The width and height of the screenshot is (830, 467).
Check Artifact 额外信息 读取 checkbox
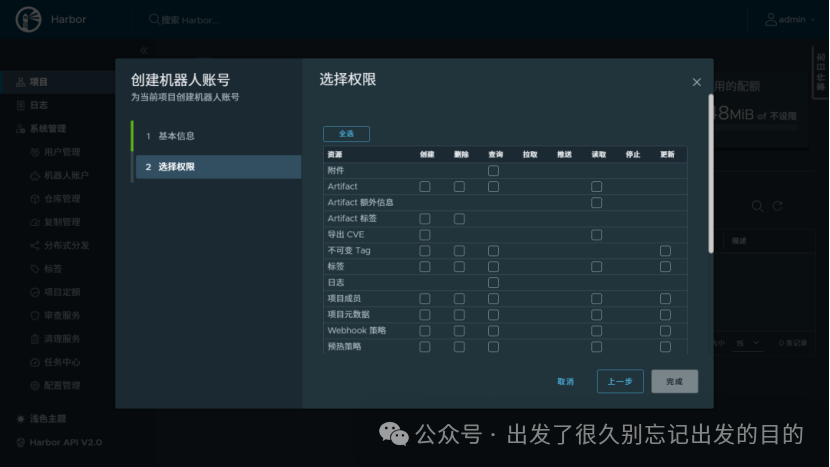597,202
